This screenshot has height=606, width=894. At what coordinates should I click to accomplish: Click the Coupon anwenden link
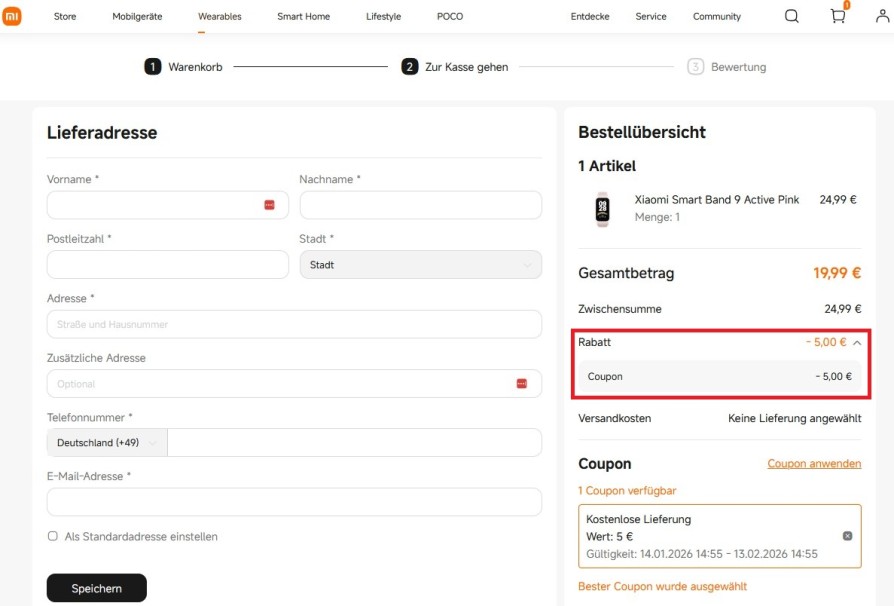point(814,464)
